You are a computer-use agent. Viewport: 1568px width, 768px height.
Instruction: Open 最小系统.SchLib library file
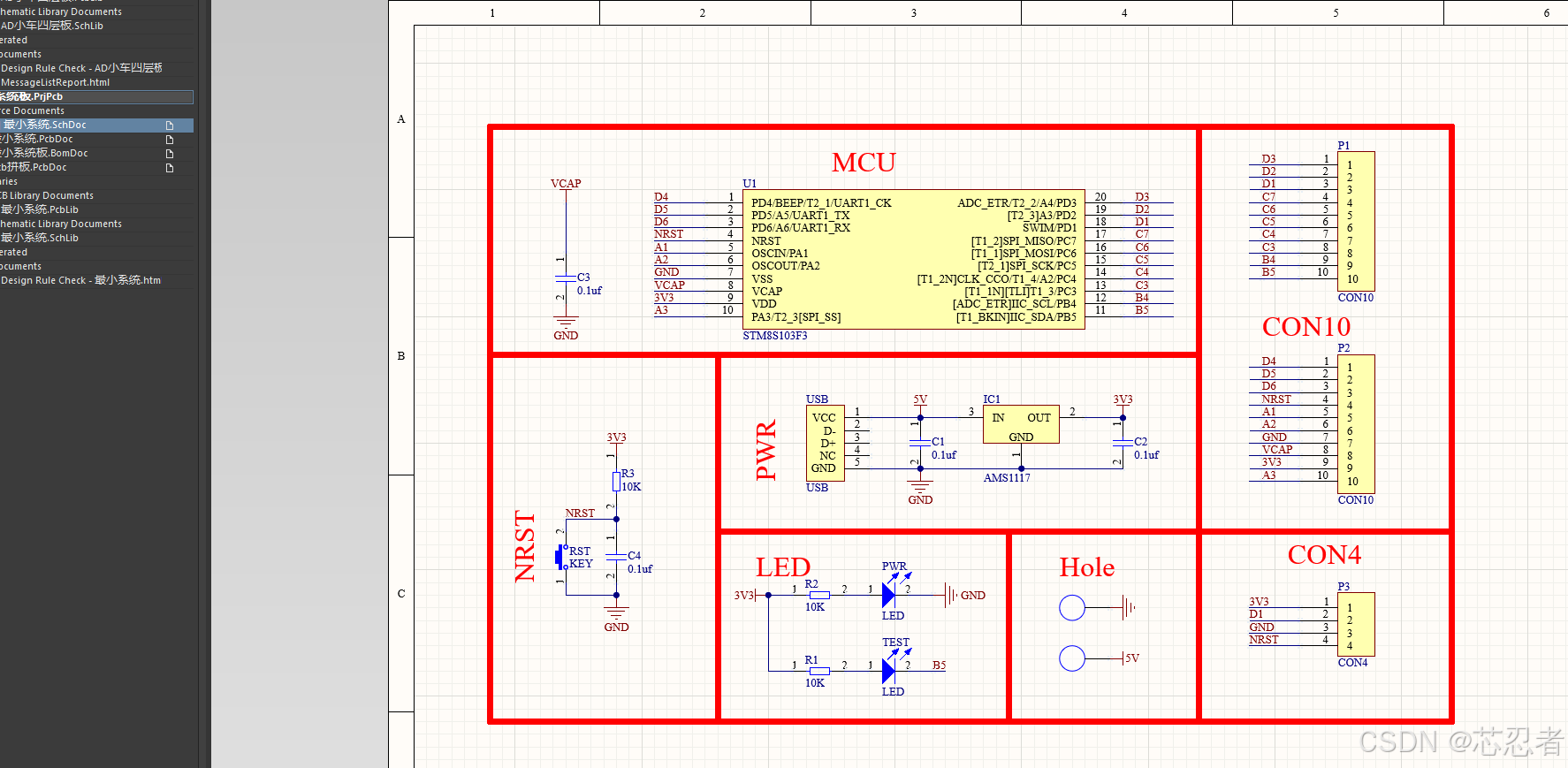tap(40, 239)
